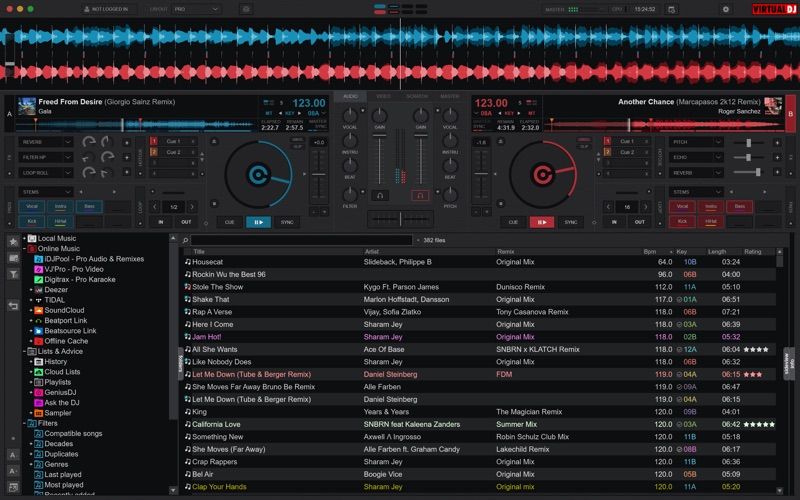The image size is (800, 500).
Task: Click deck B jog wheel center
Action: (x=542, y=175)
